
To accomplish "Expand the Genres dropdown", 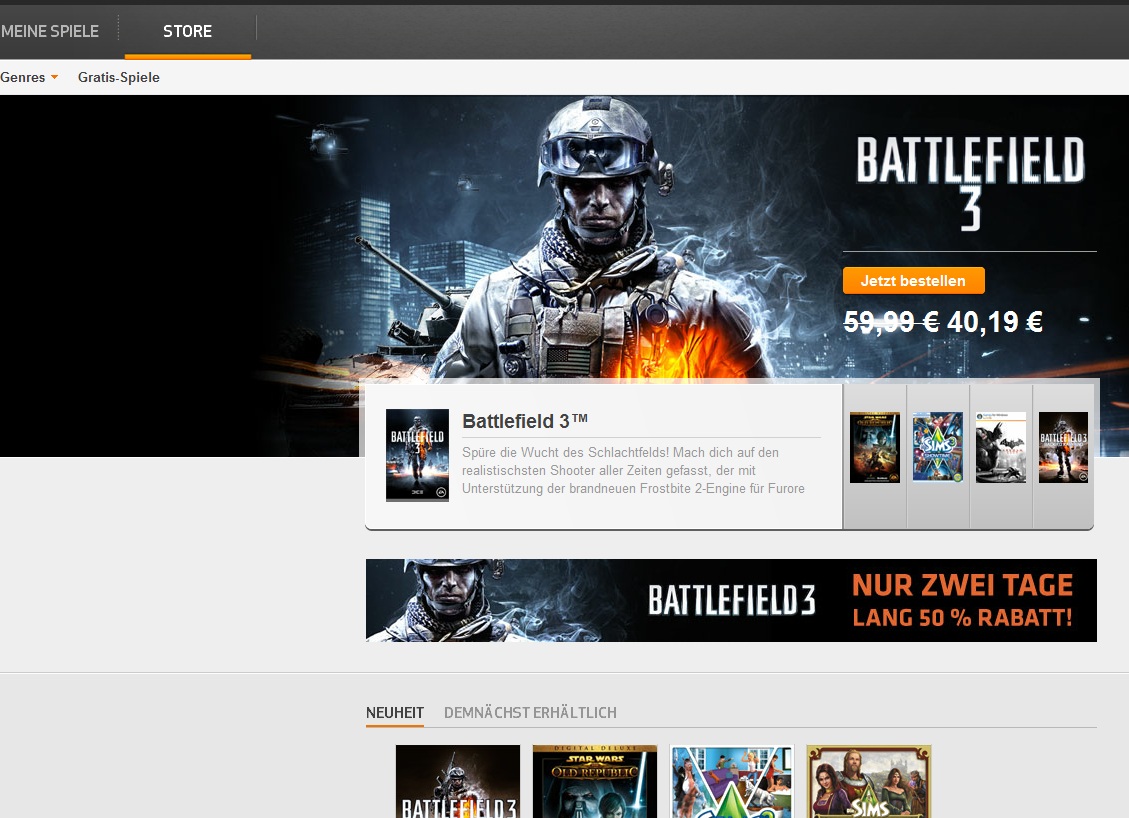I will 29,77.
